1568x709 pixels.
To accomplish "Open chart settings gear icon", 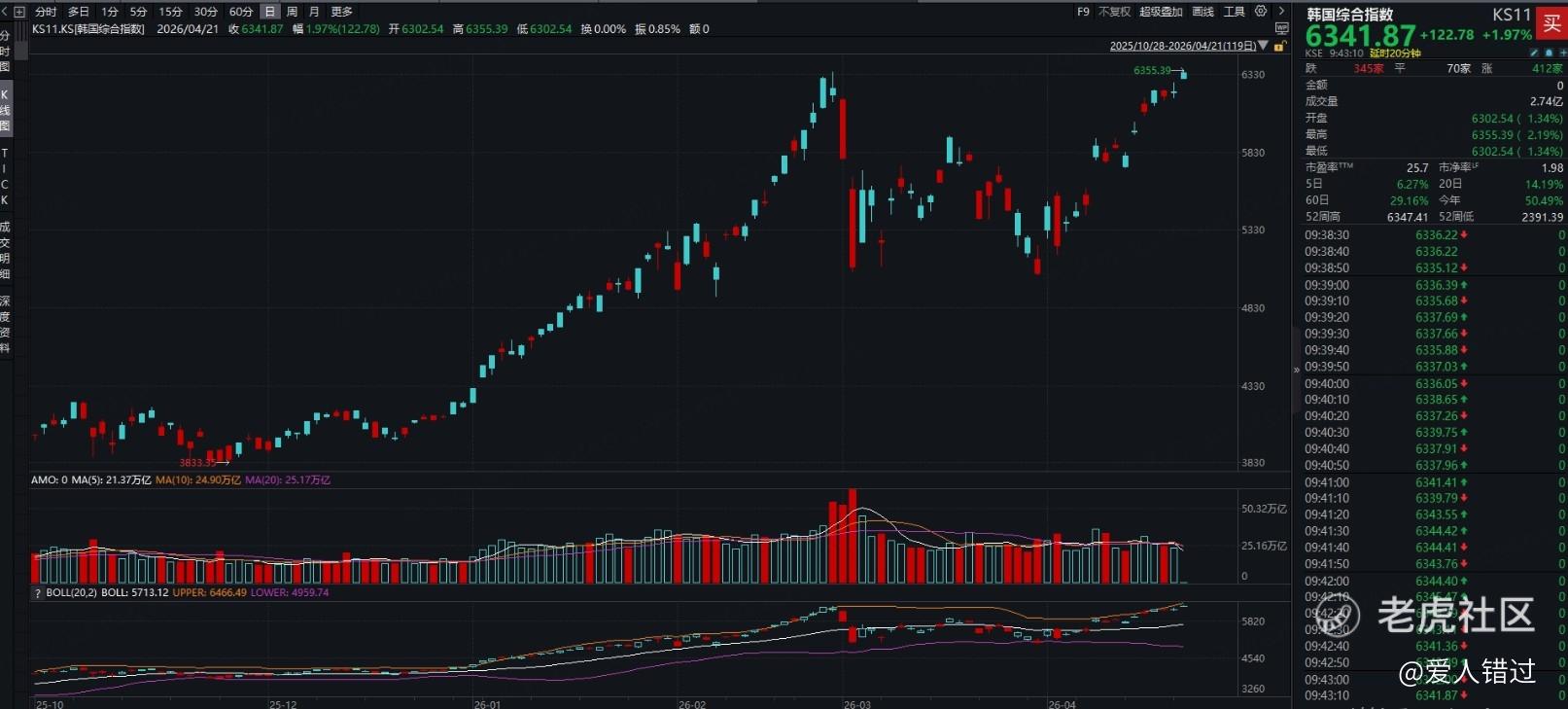I will click(1261, 12).
